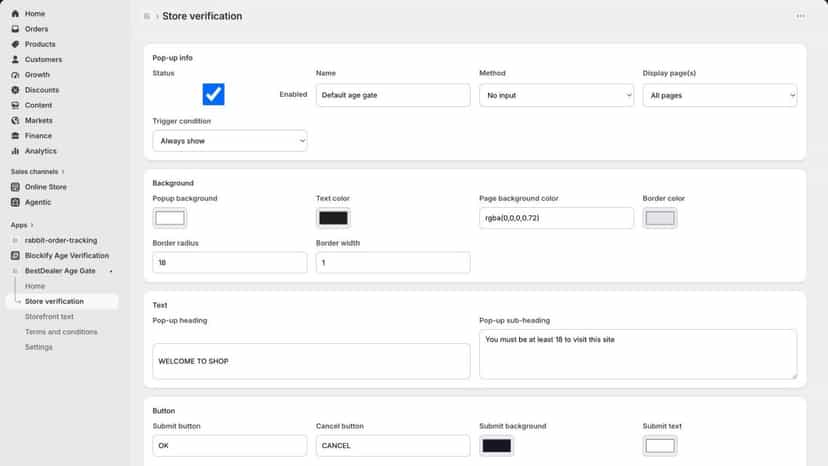Click the Content icon

click(x=15, y=106)
